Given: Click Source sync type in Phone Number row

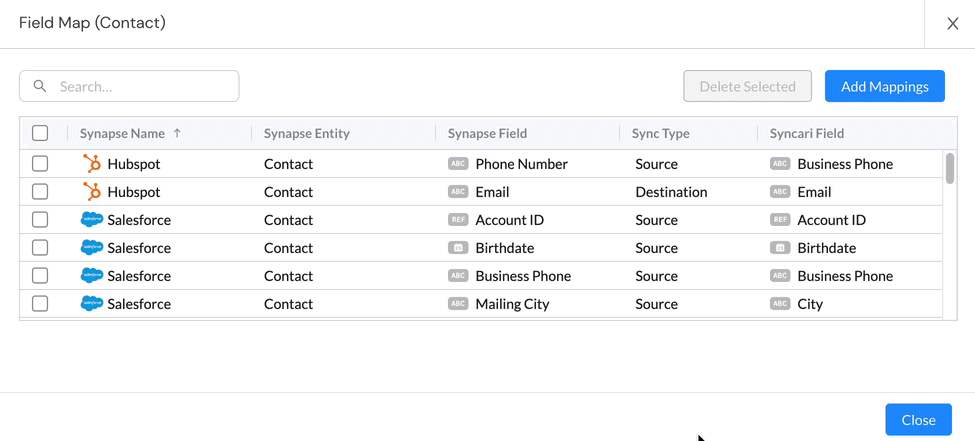Looking at the screenshot, I should click(656, 164).
